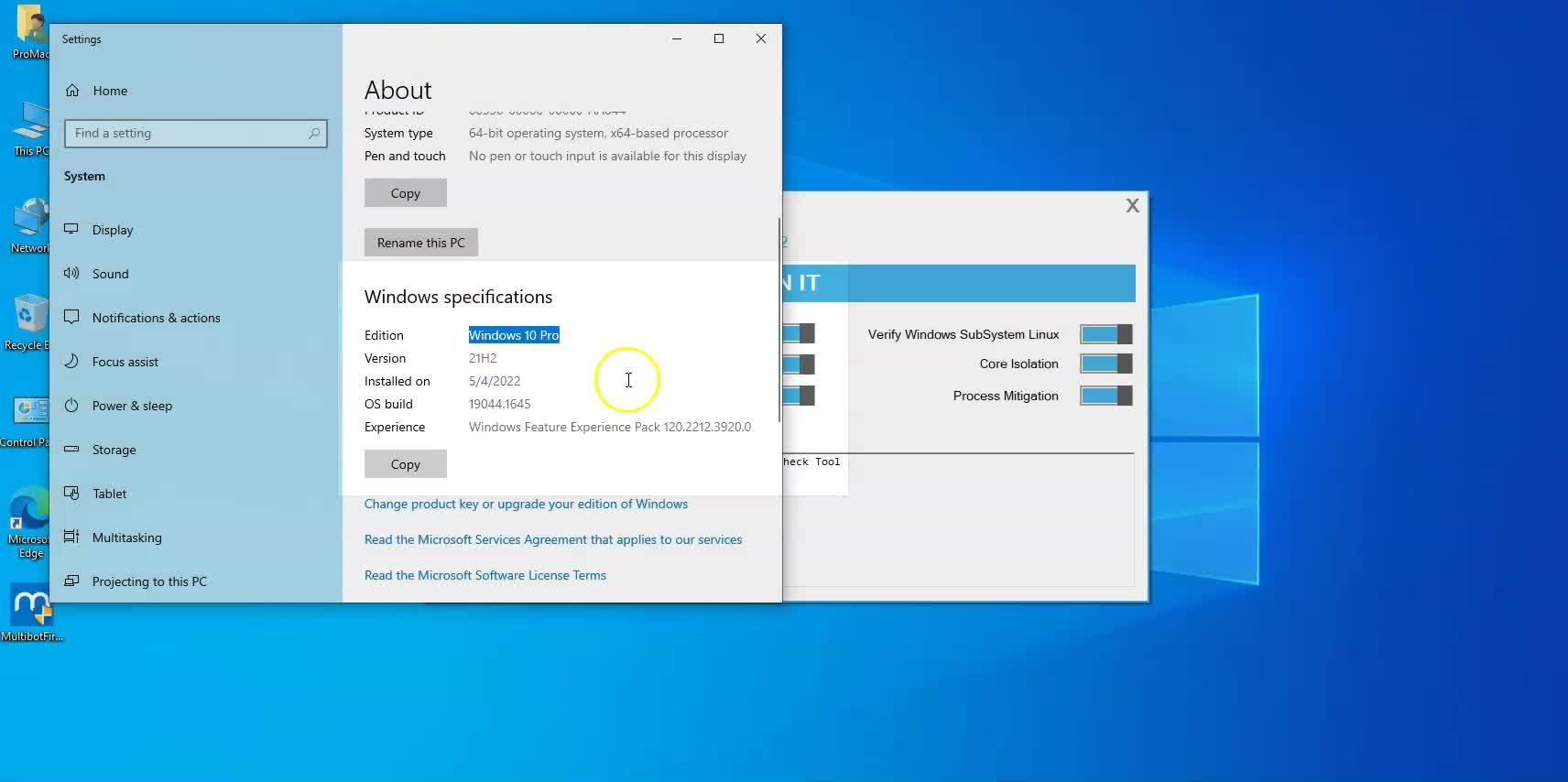Click Copy under Windows specifications
This screenshot has width=1568, height=782.
(406, 464)
